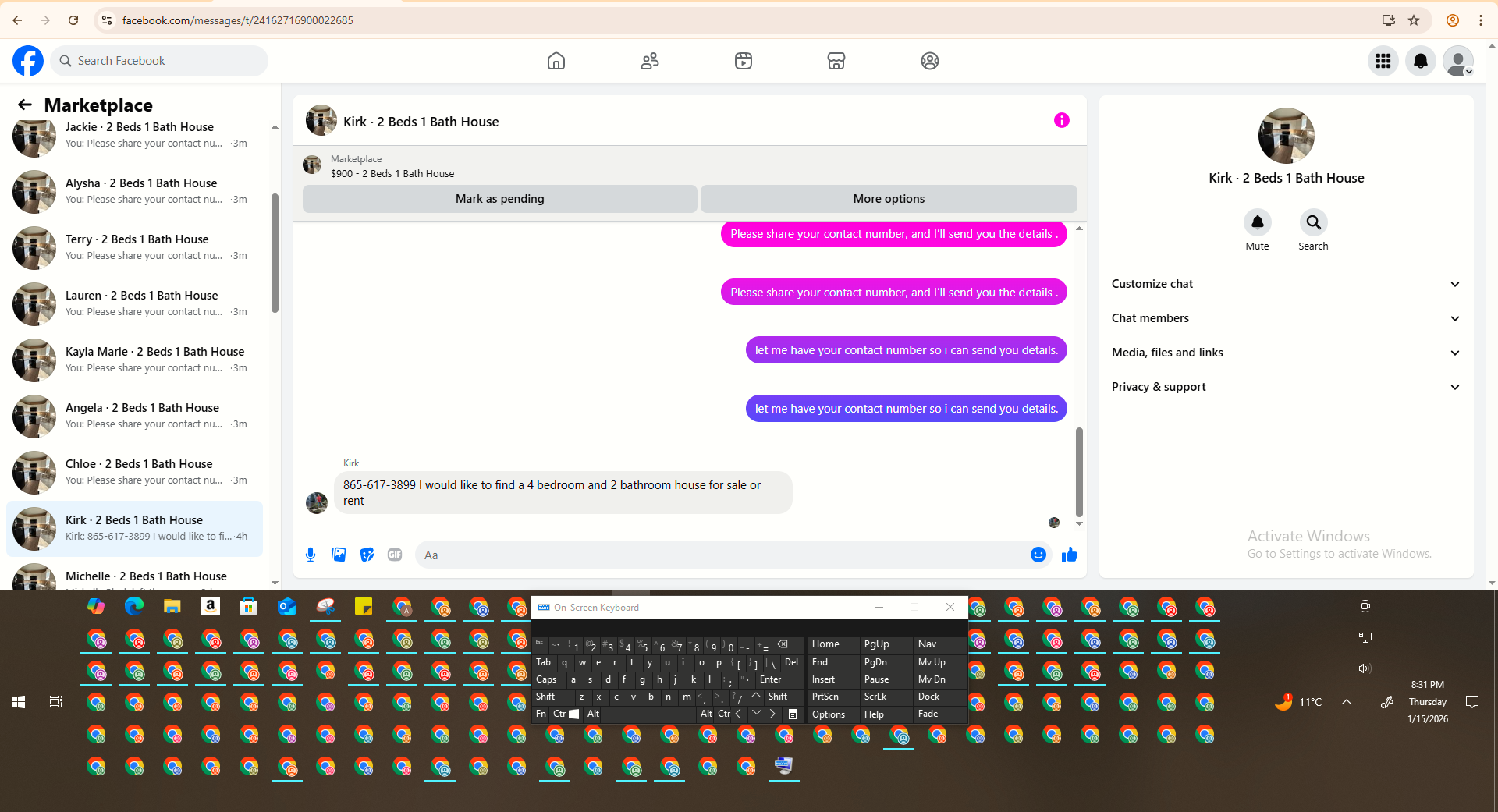Click the Search Facebook field
Image resolution: width=1498 pixels, height=812 pixels.
coord(159,61)
